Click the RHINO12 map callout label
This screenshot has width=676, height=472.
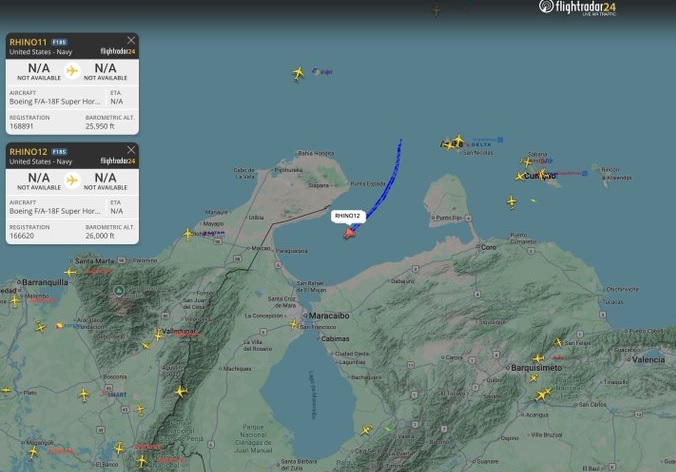coord(347,215)
